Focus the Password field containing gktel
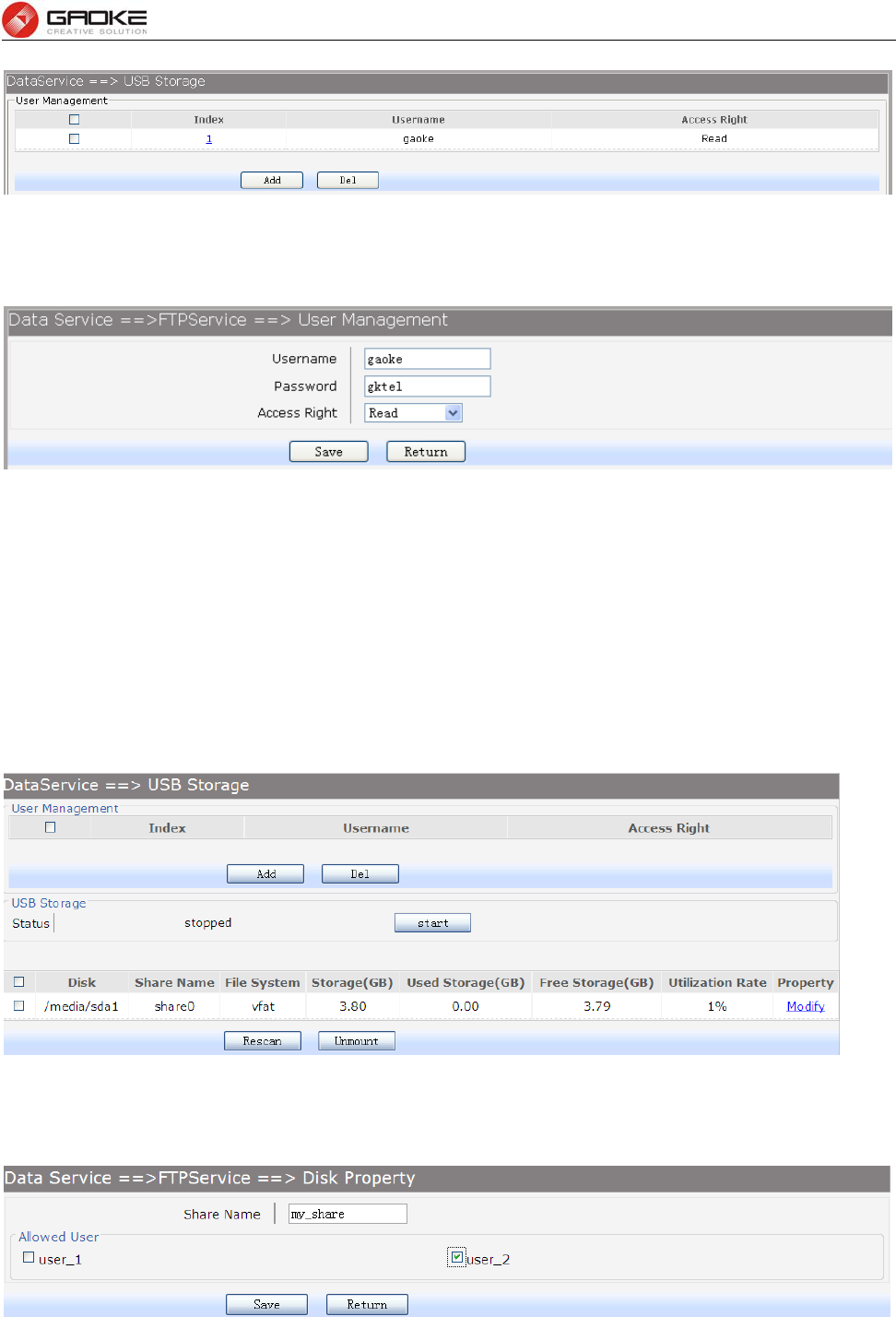 coord(428,386)
